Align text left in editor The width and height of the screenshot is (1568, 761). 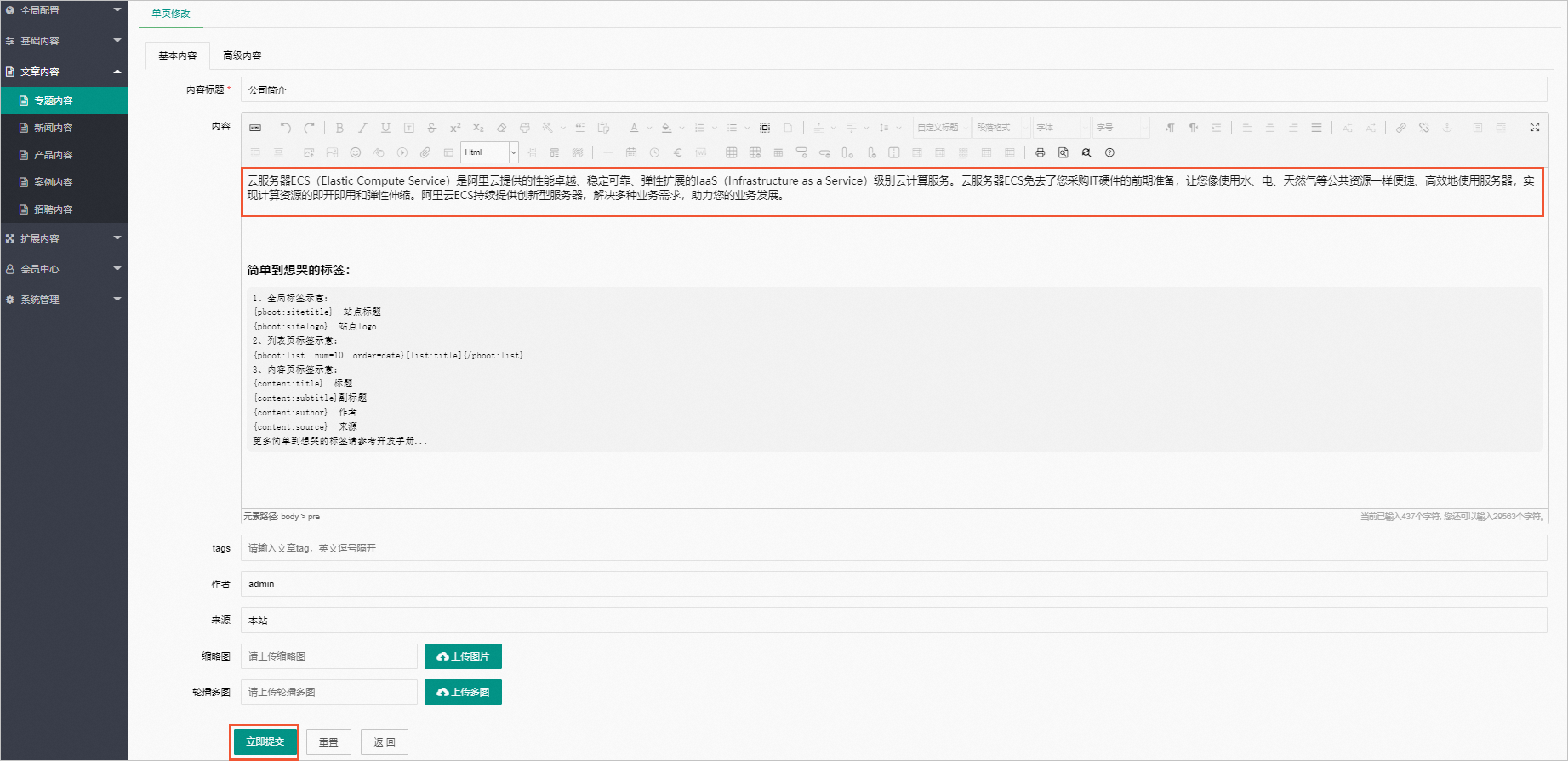pyautogui.click(x=1246, y=128)
